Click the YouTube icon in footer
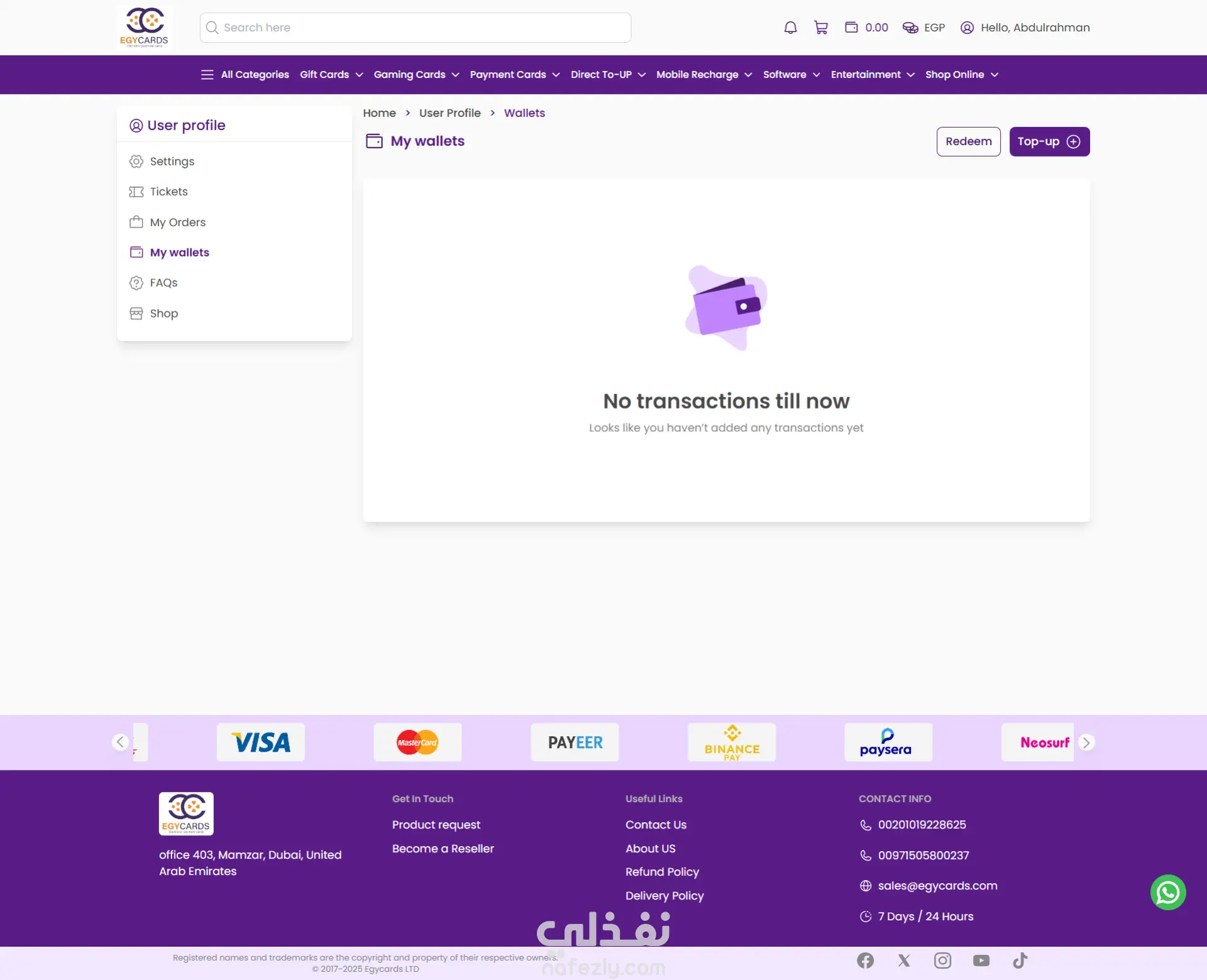Viewport: 1207px width, 980px height. coord(981,960)
